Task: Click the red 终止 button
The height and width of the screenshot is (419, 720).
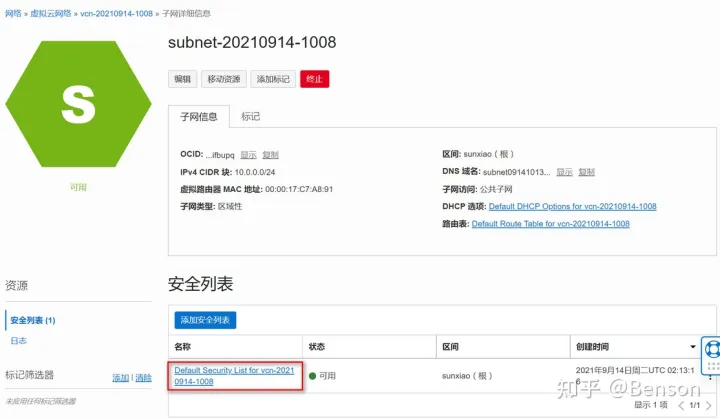Action: (x=315, y=79)
